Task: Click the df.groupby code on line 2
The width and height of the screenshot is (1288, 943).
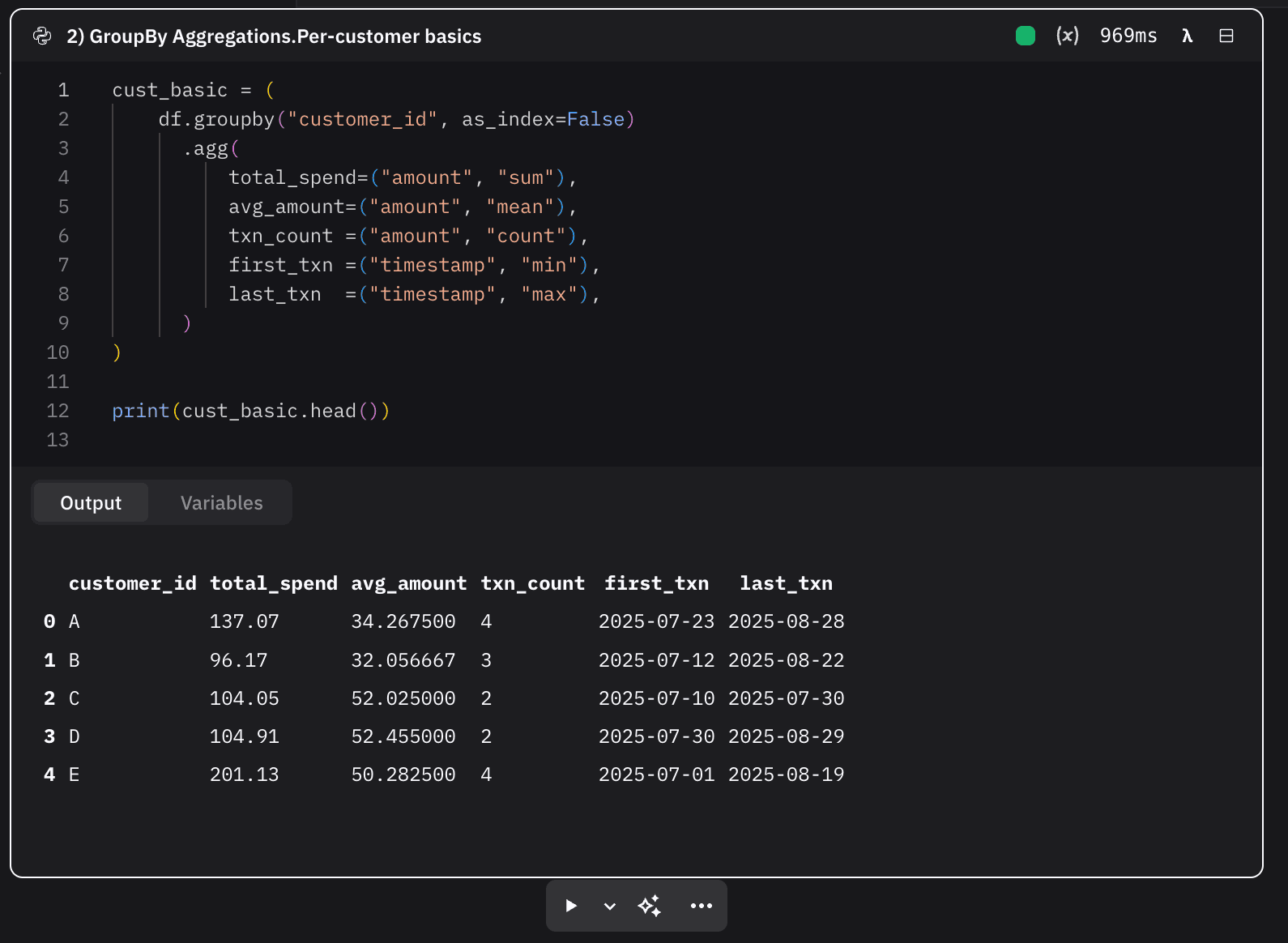Action: pyautogui.click(x=216, y=119)
